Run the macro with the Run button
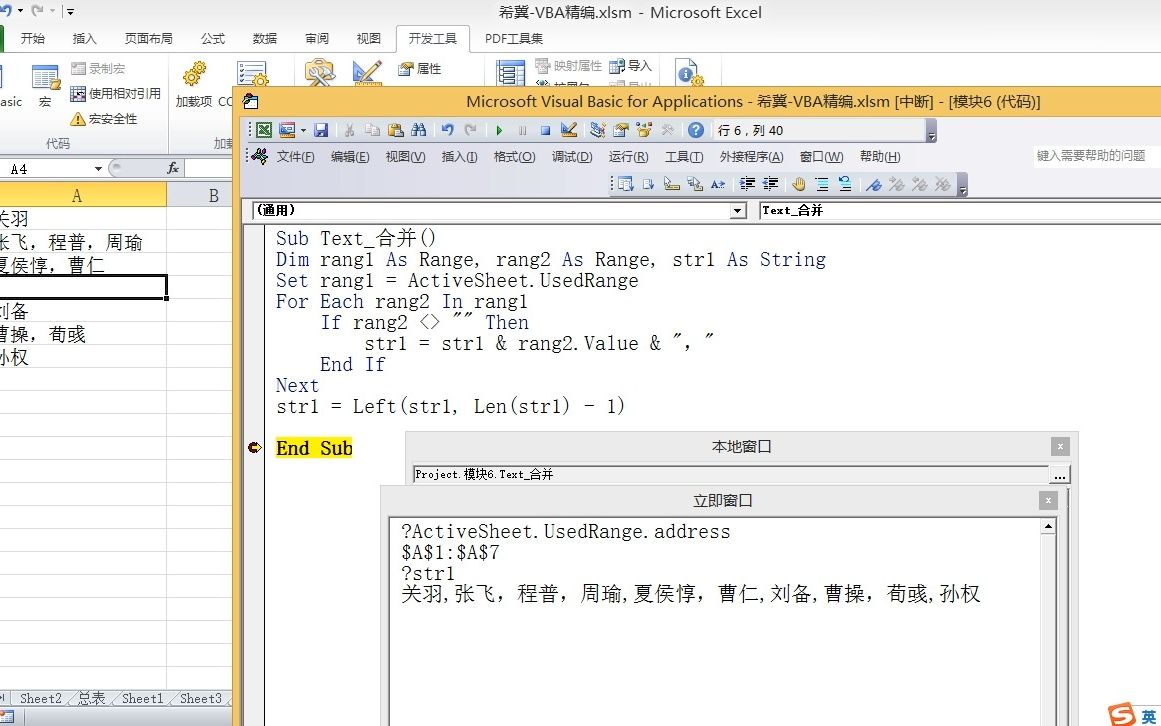The height and width of the screenshot is (726, 1161). (498, 129)
